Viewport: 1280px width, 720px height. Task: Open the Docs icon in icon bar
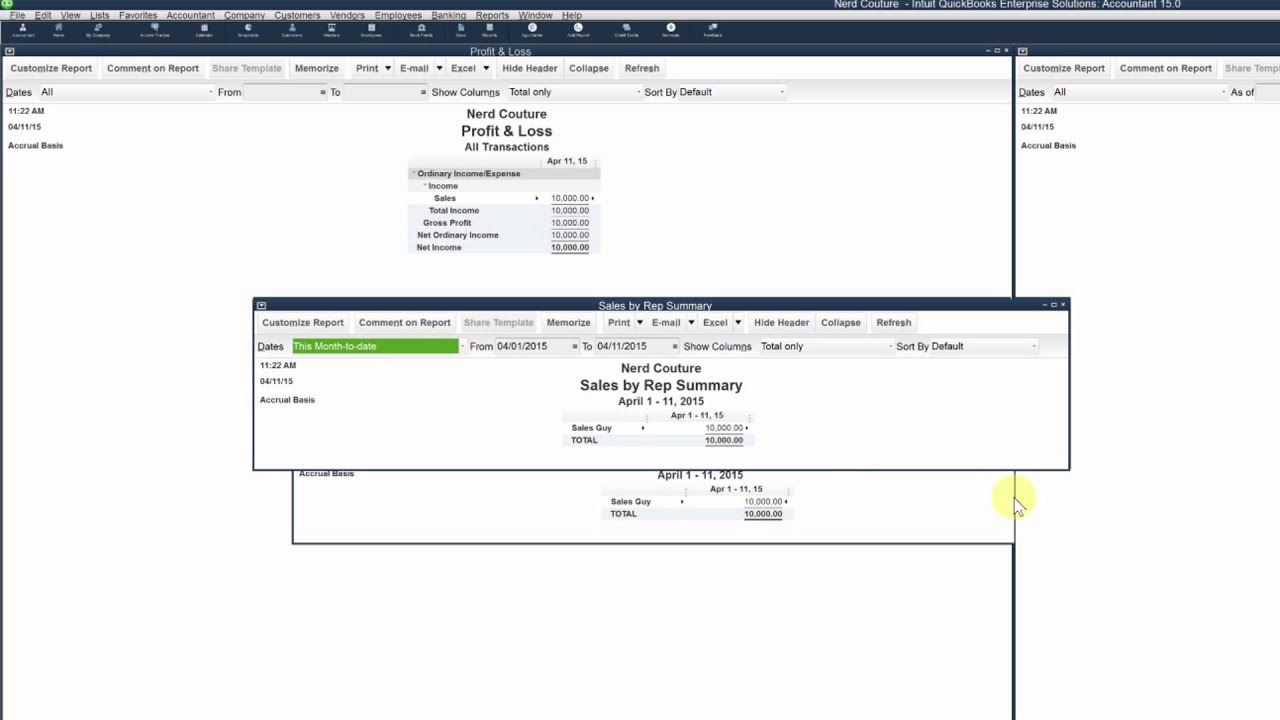point(461,30)
